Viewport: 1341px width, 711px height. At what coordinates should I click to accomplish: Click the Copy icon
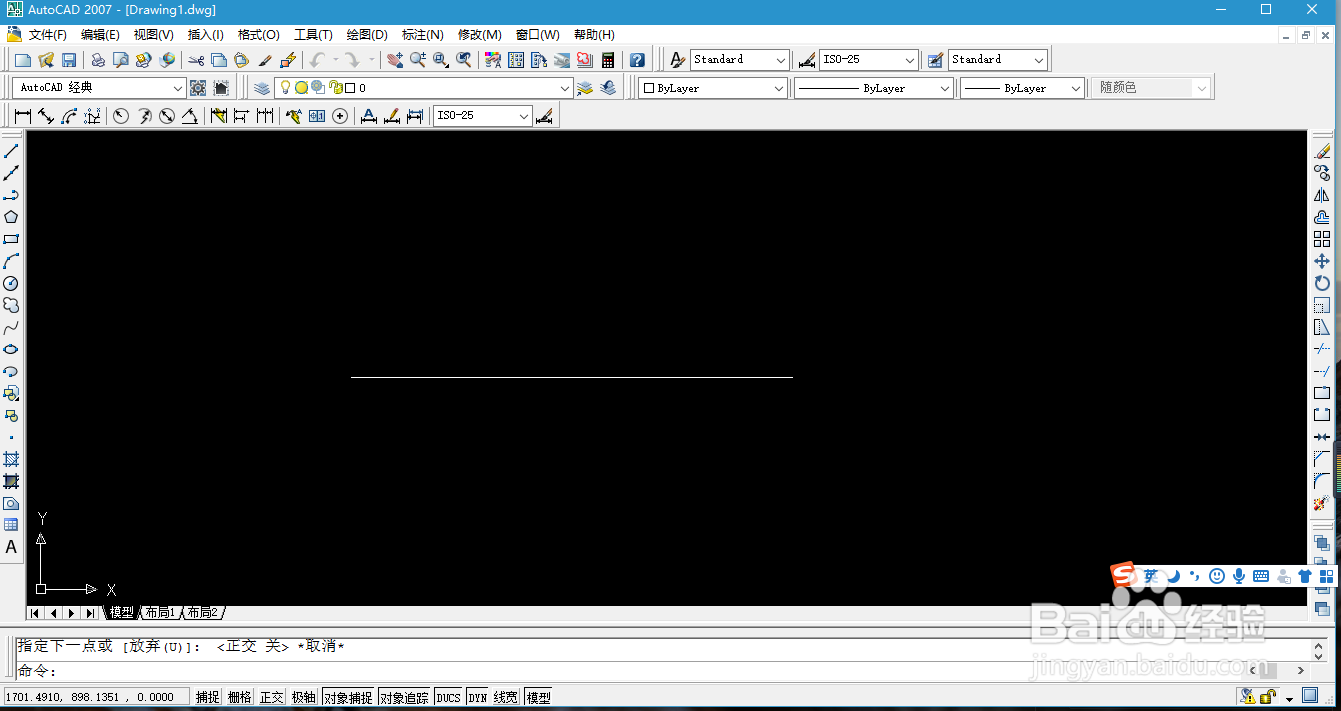pyautogui.click(x=219, y=60)
